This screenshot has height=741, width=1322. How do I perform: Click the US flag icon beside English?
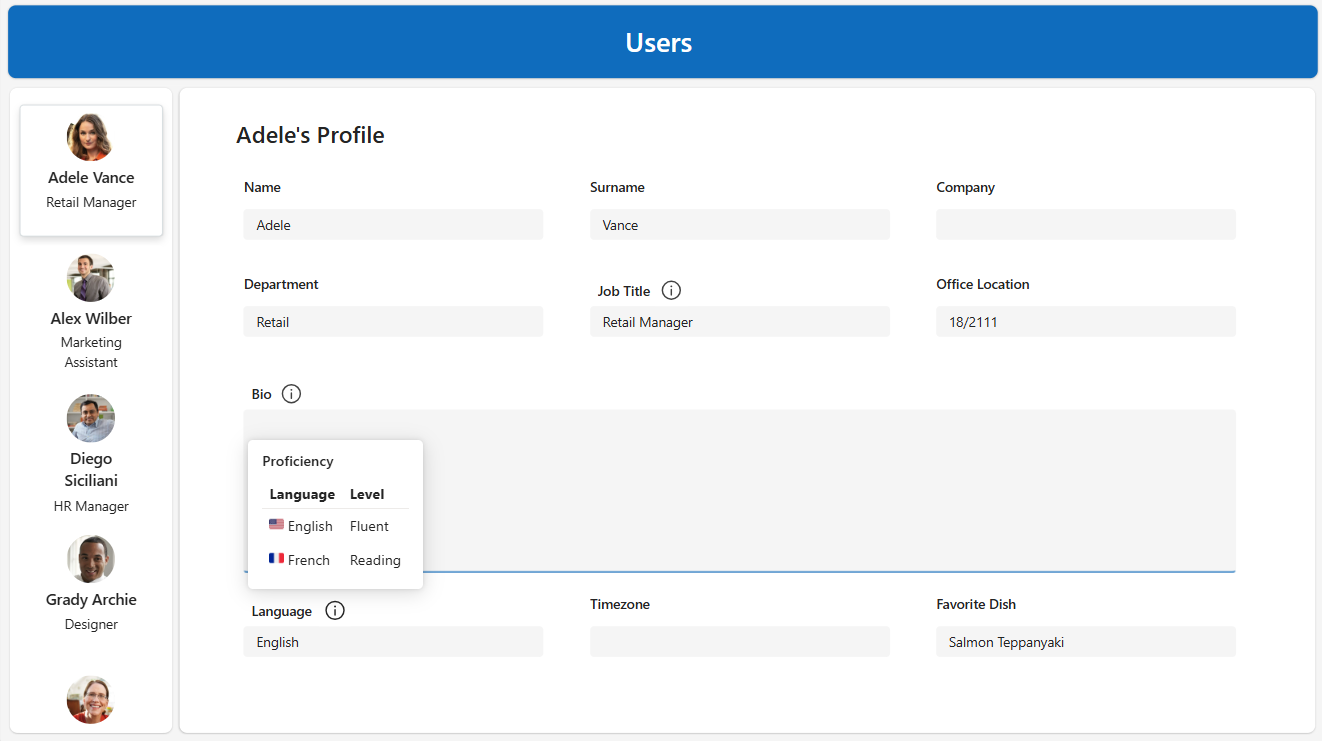click(x=276, y=525)
